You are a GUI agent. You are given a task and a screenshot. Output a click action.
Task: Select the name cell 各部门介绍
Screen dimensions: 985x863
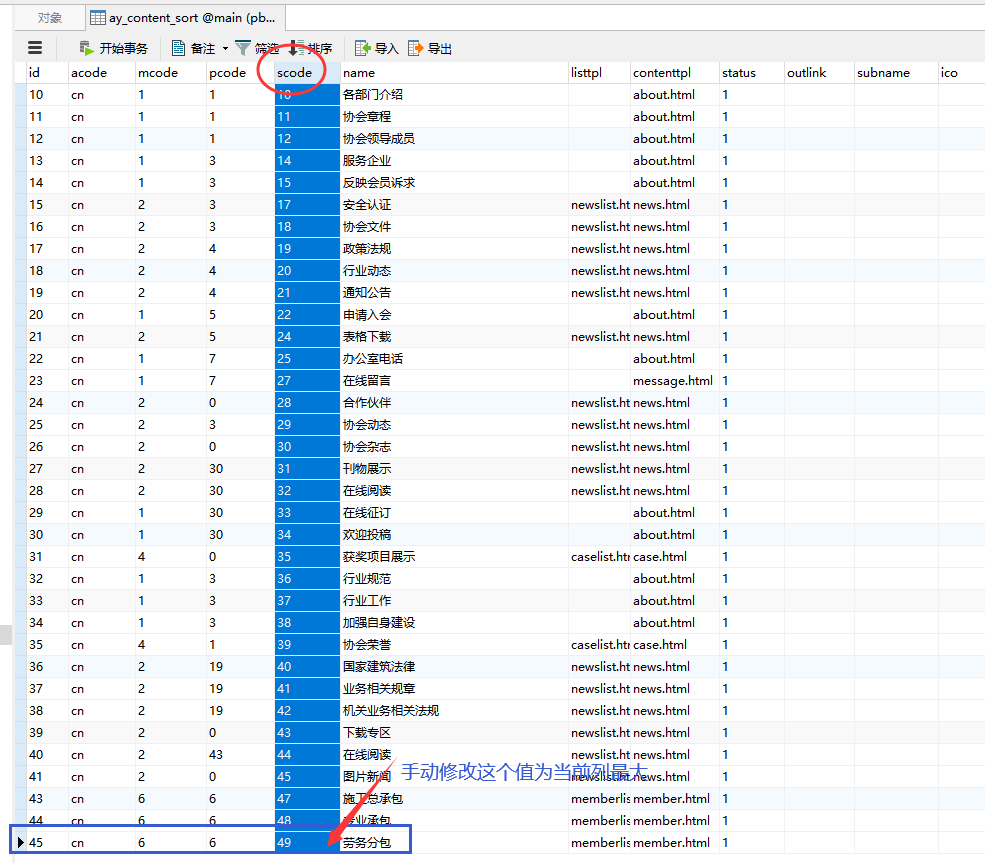[373, 95]
